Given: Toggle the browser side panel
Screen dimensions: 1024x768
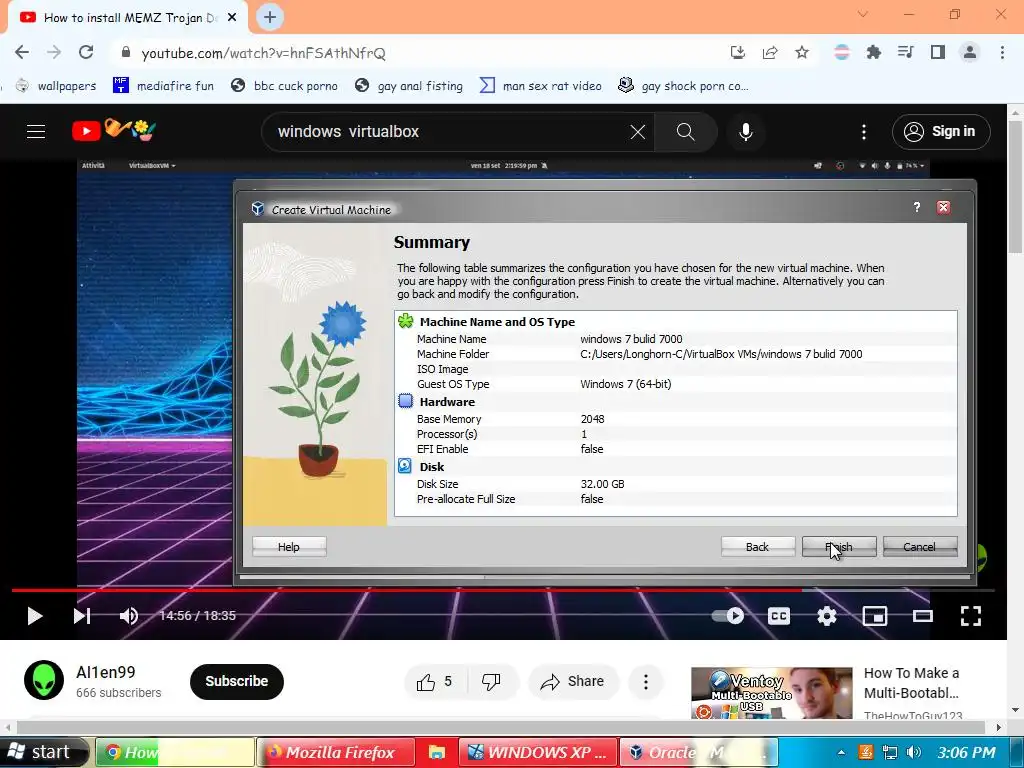Looking at the screenshot, I should tap(937, 53).
